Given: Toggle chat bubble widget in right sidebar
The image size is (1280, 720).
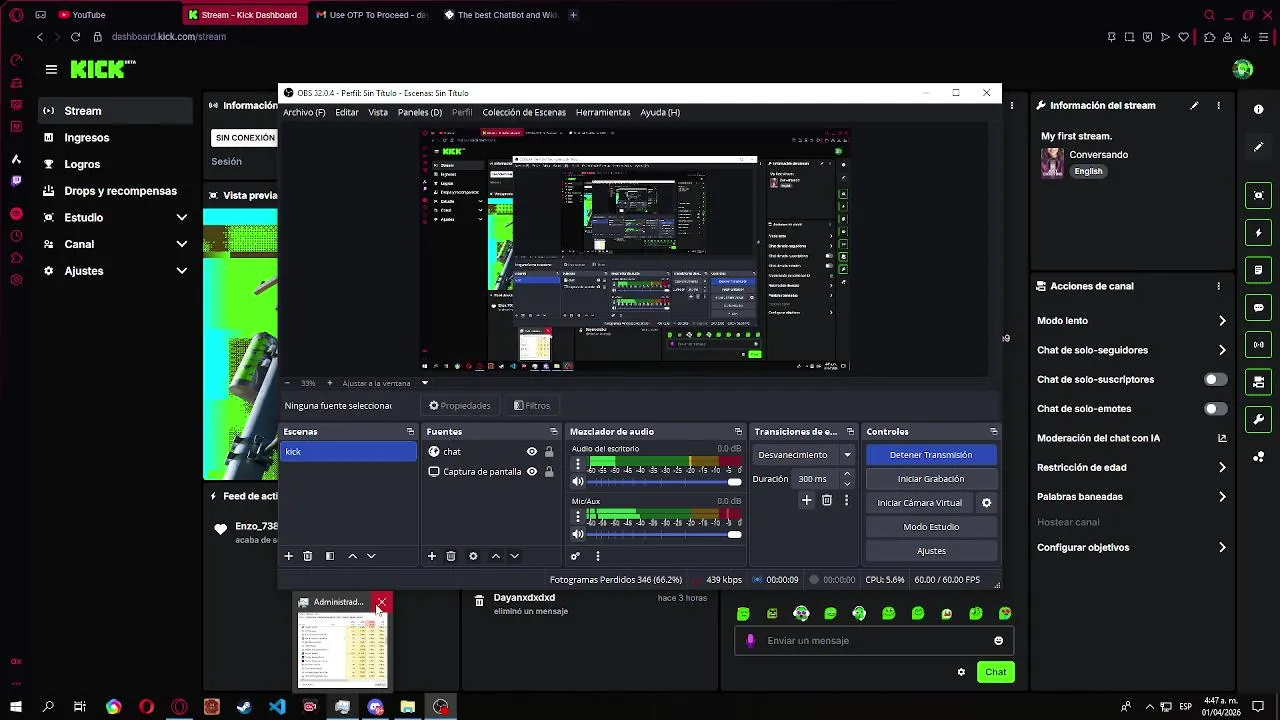Looking at the screenshot, I should coord(1259,307).
